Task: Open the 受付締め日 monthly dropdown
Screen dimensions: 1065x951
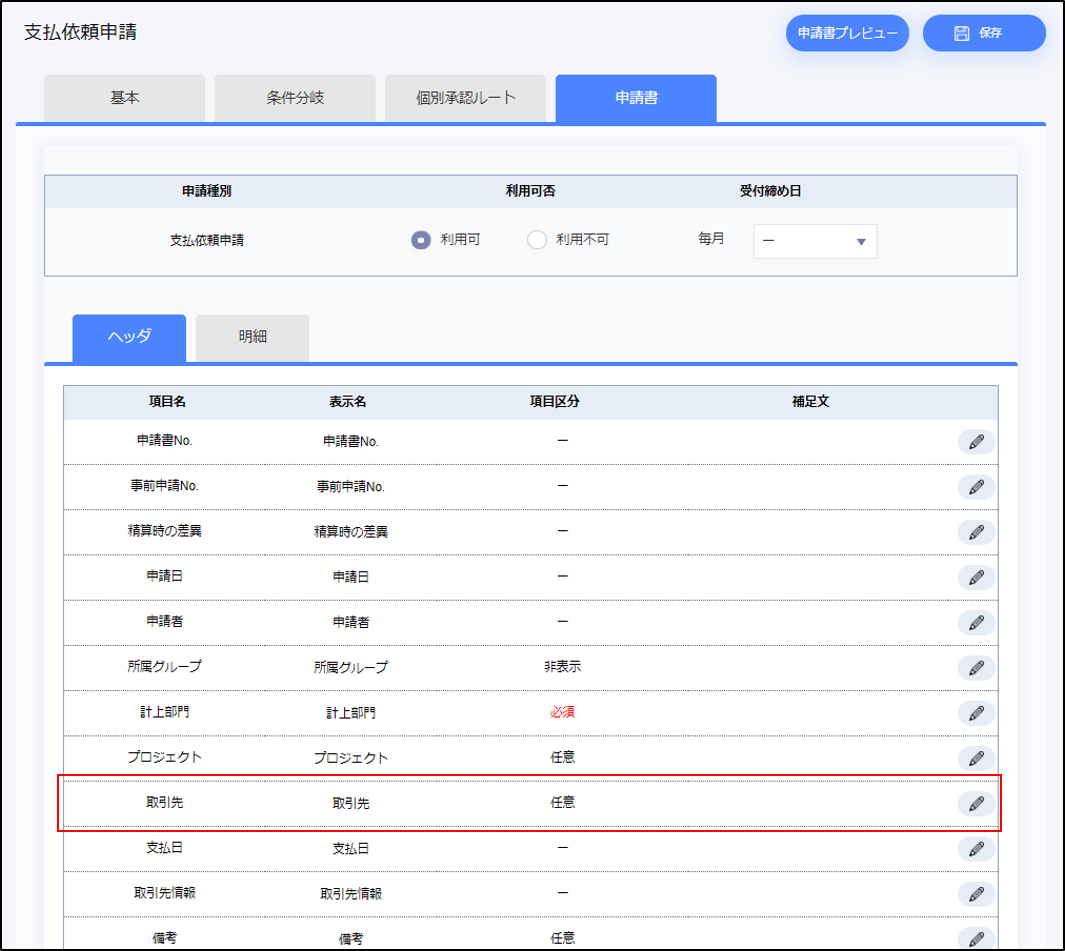Action: tap(815, 241)
